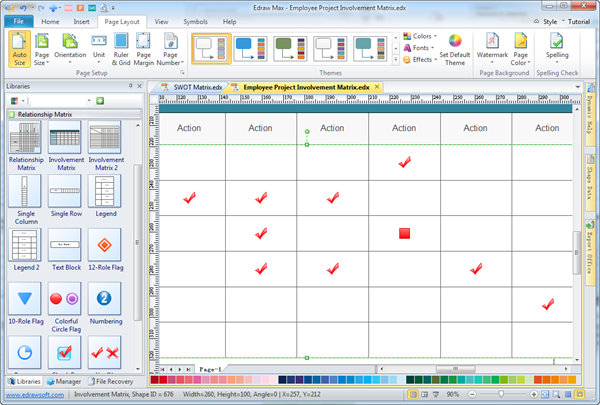The image size is (600, 405).
Task: Open the Export Office side panel
Action: (590, 252)
